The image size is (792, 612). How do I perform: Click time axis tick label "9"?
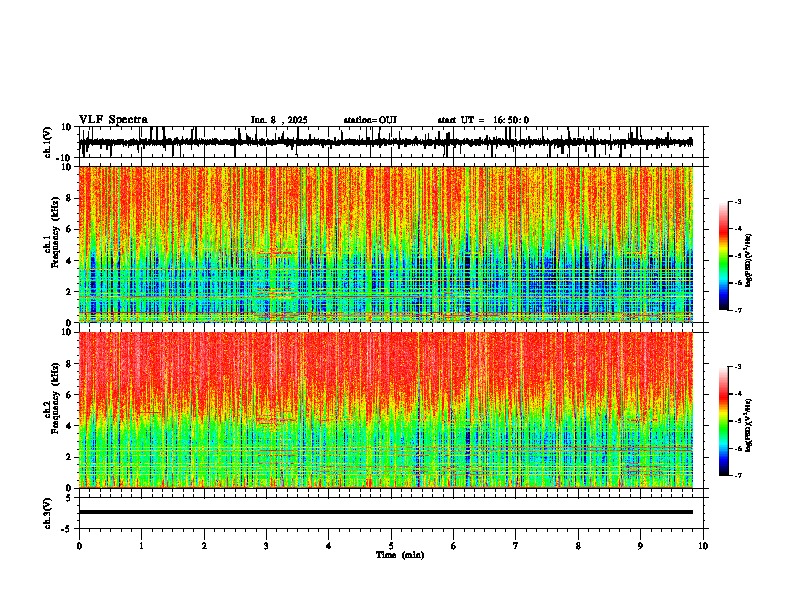[640, 546]
